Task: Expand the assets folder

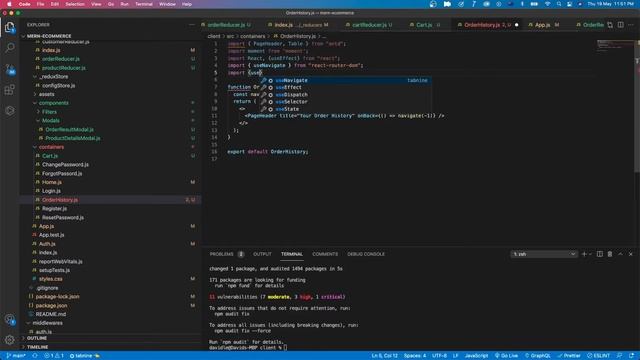Action: pyautogui.click(x=46, y=94)
